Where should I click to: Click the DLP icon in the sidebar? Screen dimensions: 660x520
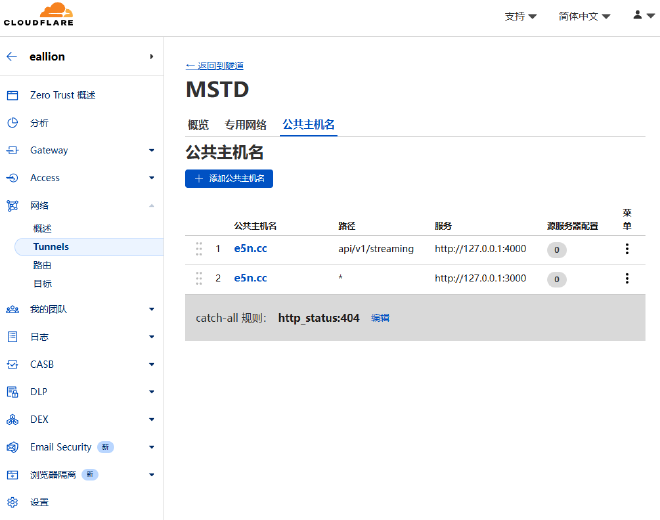coord(13,392)
